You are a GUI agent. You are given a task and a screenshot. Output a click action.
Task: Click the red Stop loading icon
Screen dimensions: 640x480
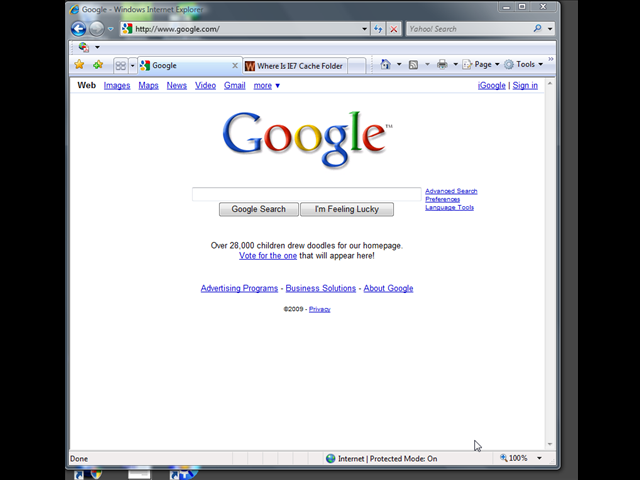[x=393, y=29]
